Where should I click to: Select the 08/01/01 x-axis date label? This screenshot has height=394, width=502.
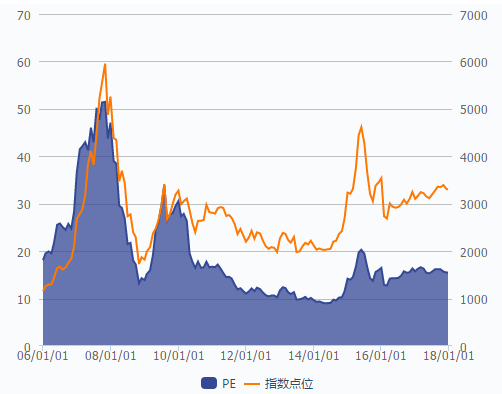110,356
